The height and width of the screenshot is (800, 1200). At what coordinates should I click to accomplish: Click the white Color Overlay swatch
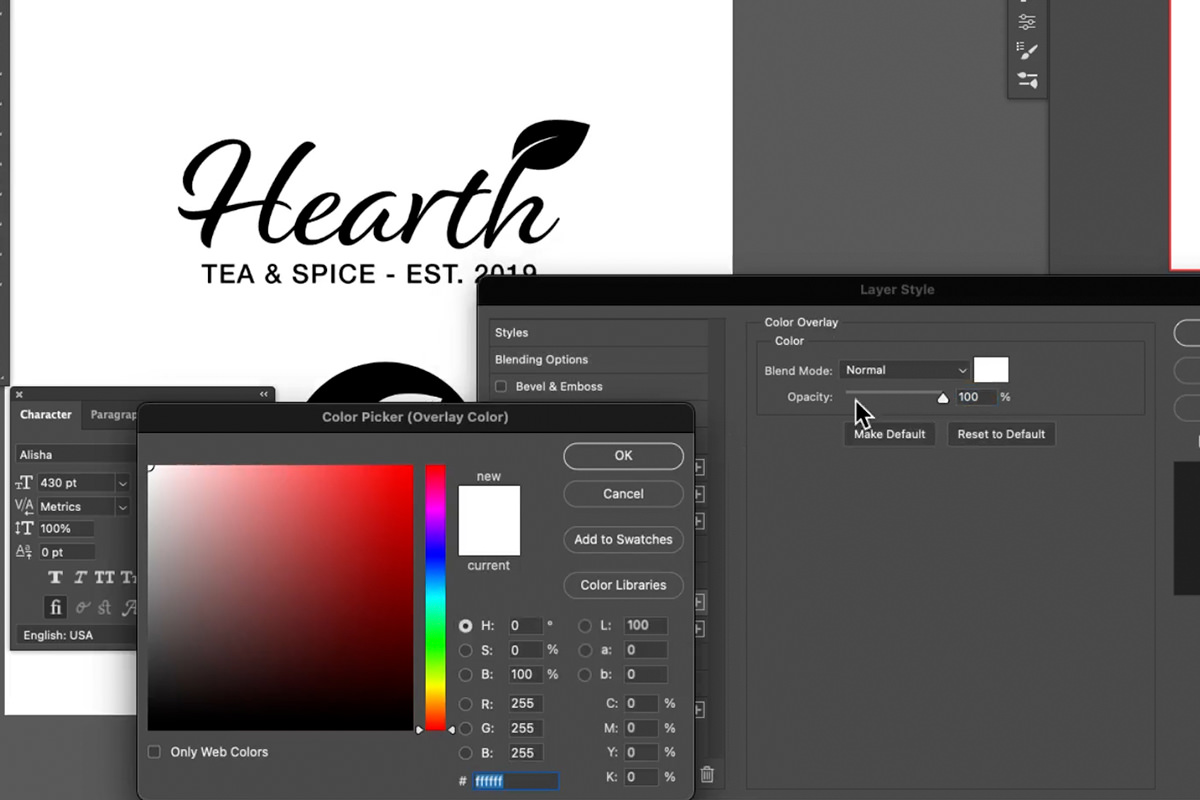990,370
